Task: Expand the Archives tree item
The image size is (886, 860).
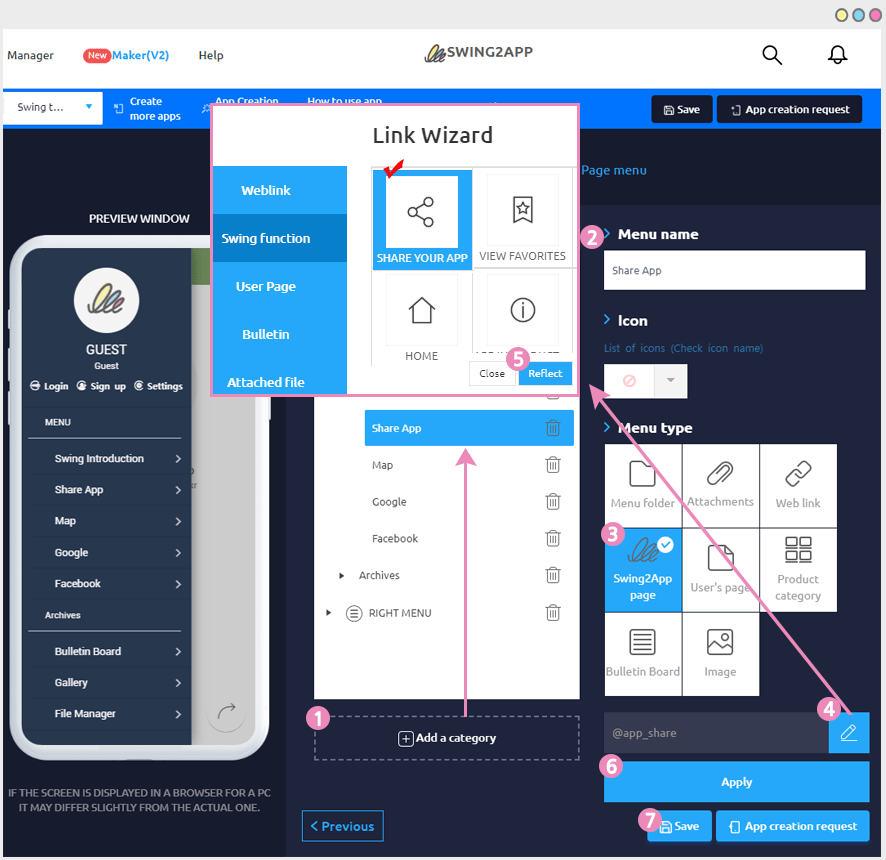Action: point(342,575)
